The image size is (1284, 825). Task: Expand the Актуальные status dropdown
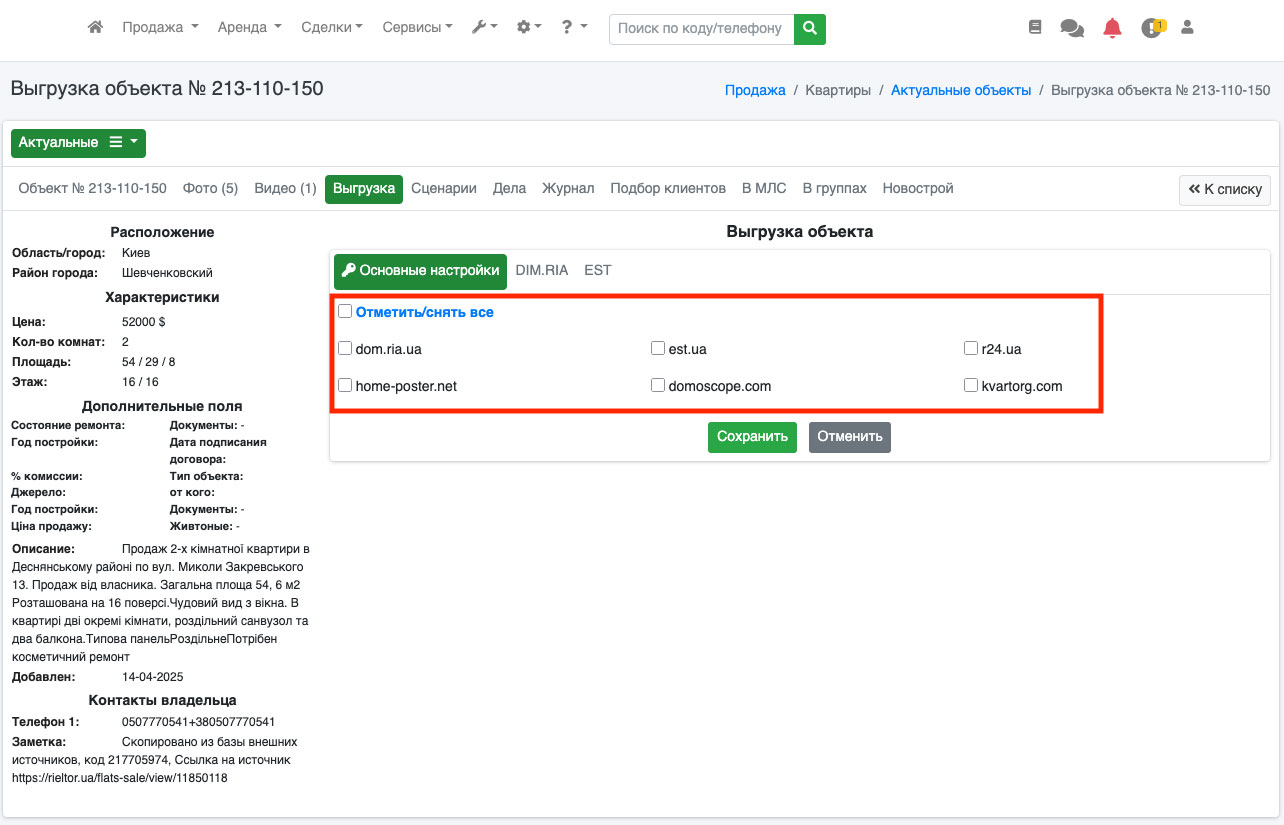[x=78, y=143]
